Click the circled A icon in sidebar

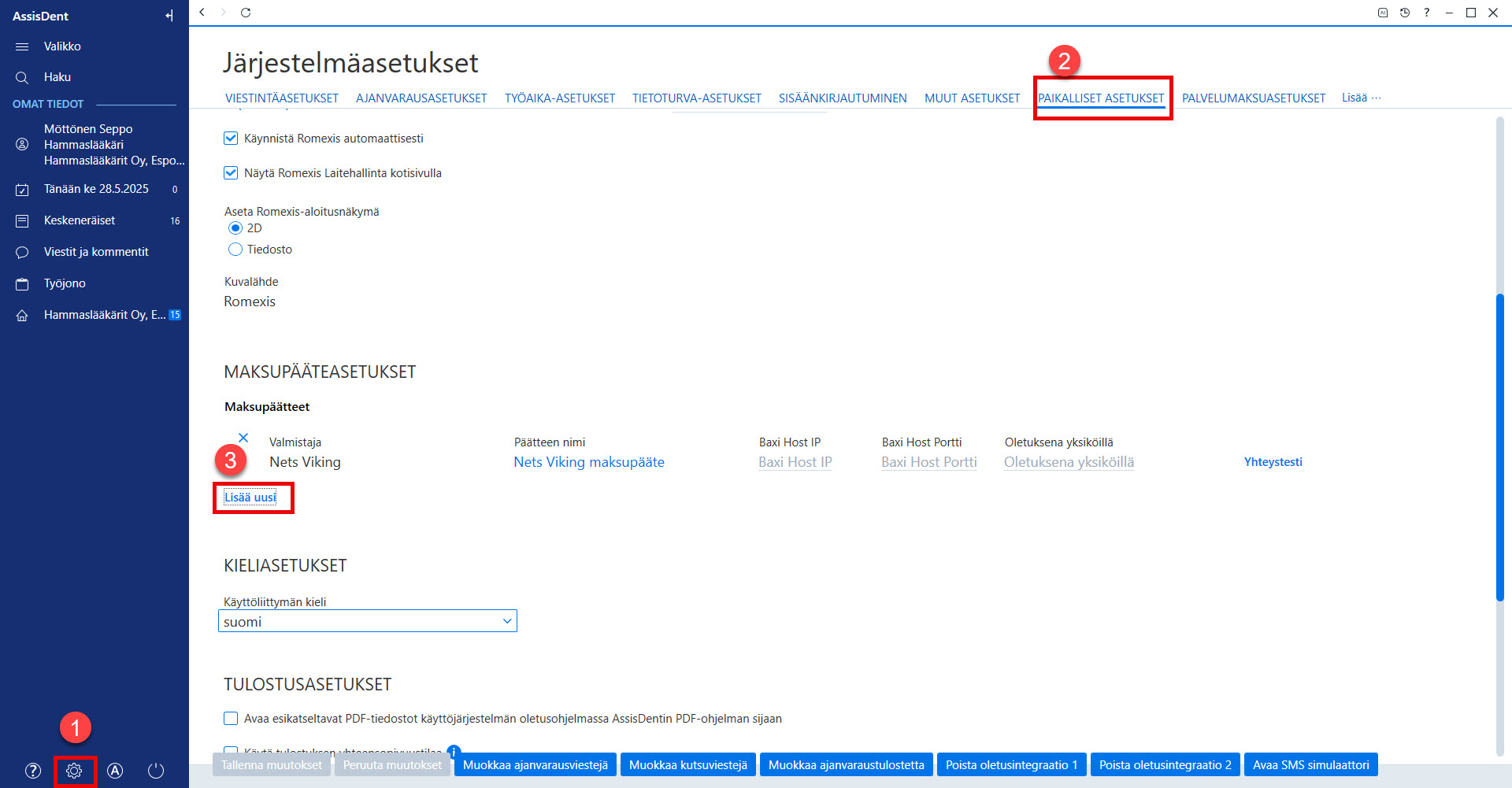(x=115, y=771)
